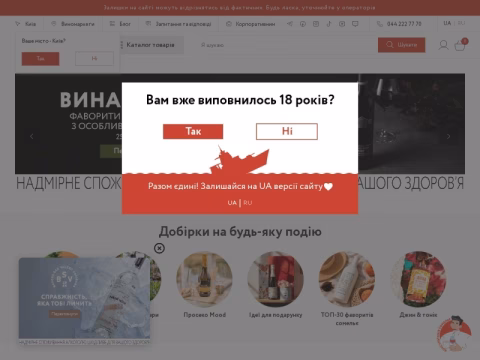Image resolution: width=480 pixels, height=360 pixels.
Task: Open ТОП-30 фаворитів сомельє thumbnail
Action: (x=347, y=279)
